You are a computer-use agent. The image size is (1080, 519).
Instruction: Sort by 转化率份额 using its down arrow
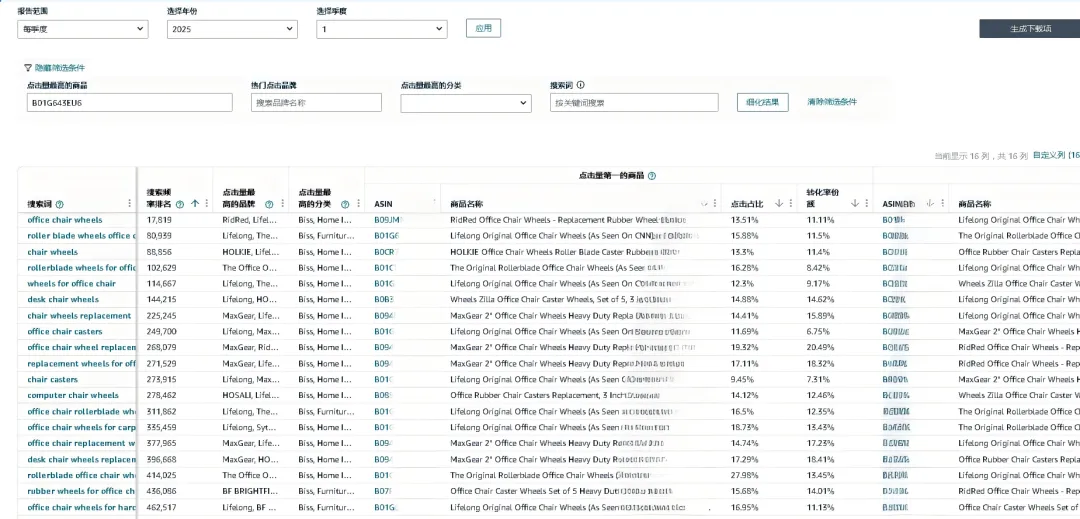tap(855, 204)
